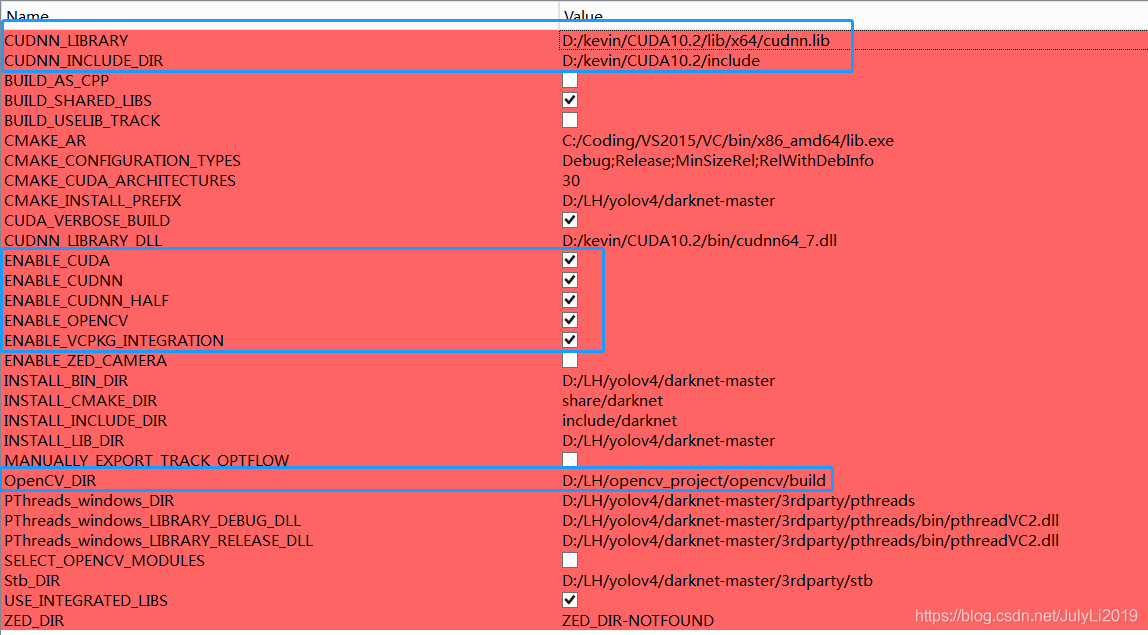Click the CMAKE_AR value lib.exe path
The width and height of the screenshot is (1148, 635).
click(728, 141)
